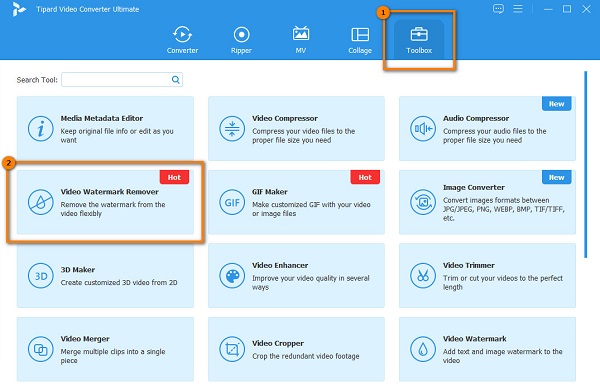
Task: Go to the Collage tab
Action: point(360,40)
